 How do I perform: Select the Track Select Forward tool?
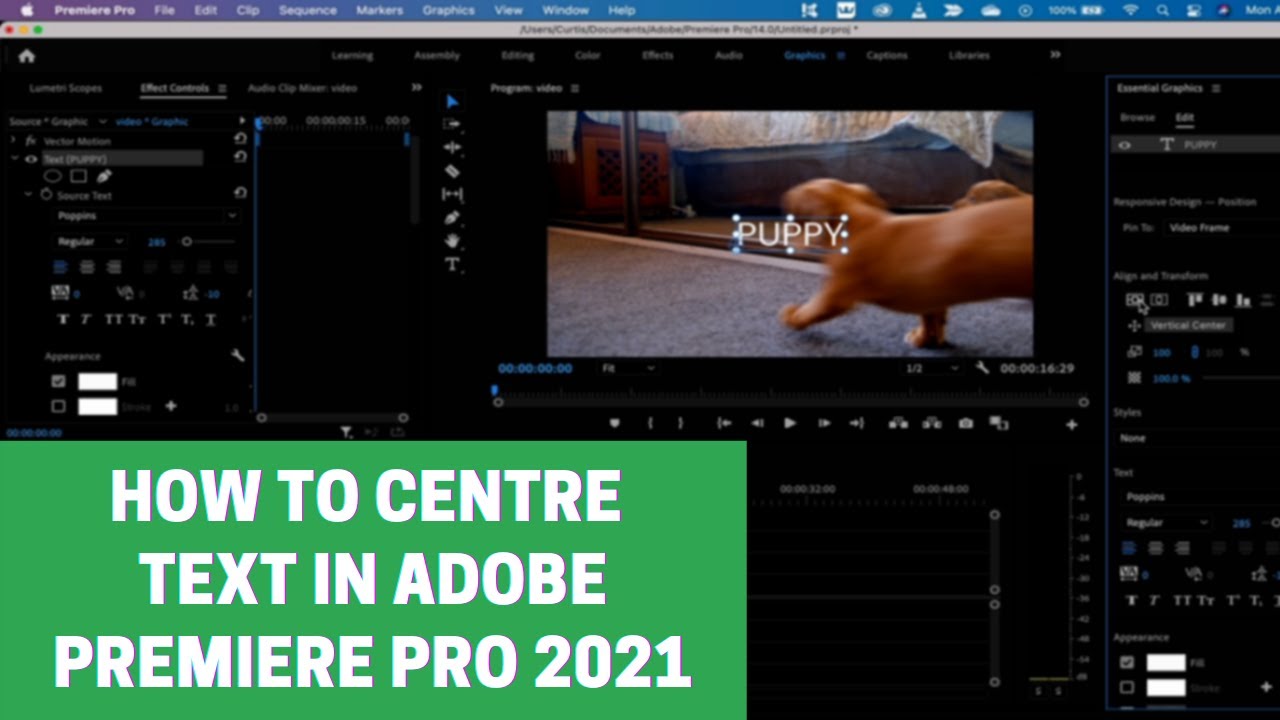pos(452,124)
